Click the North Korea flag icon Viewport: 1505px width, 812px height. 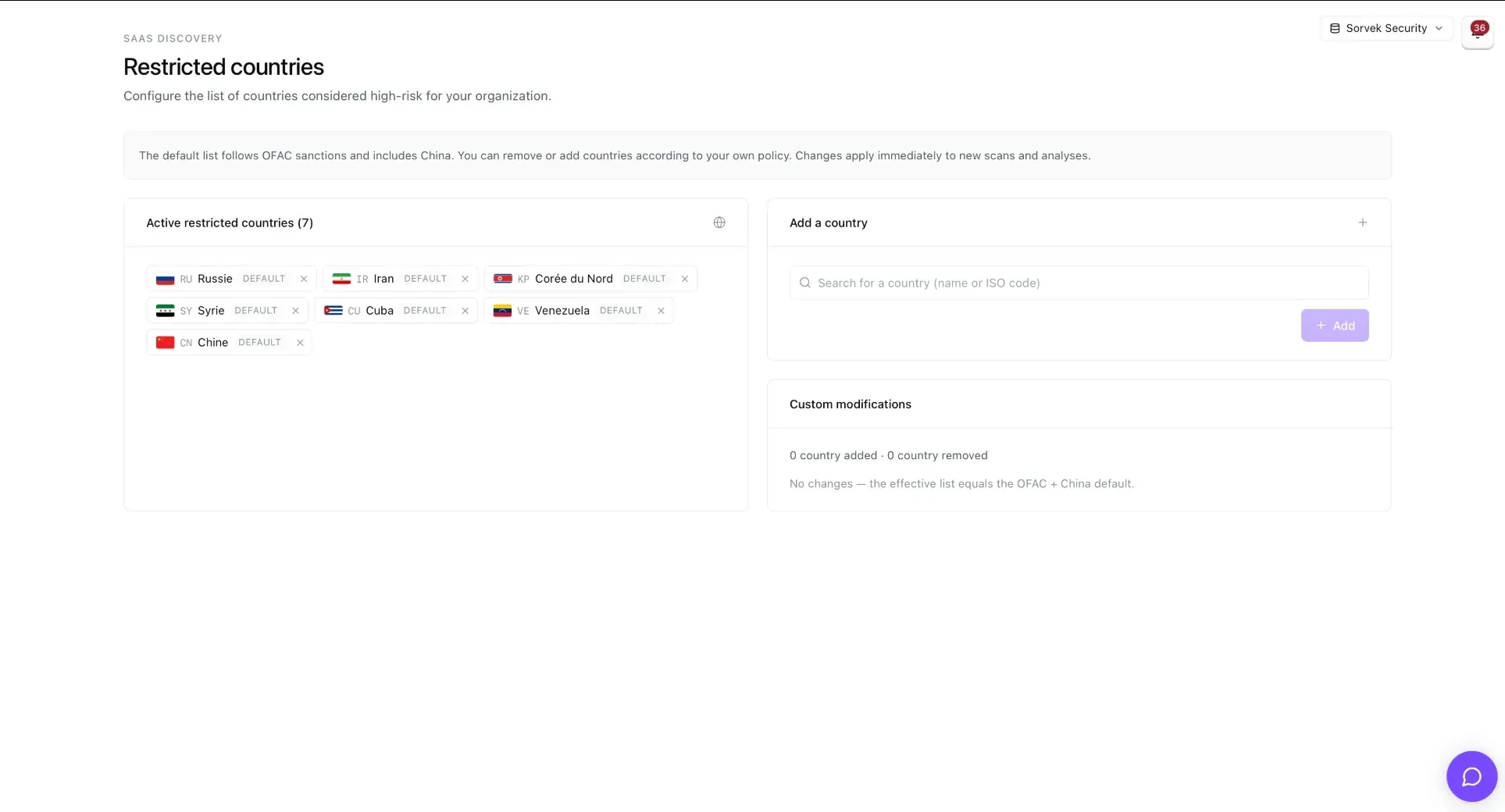502,279
